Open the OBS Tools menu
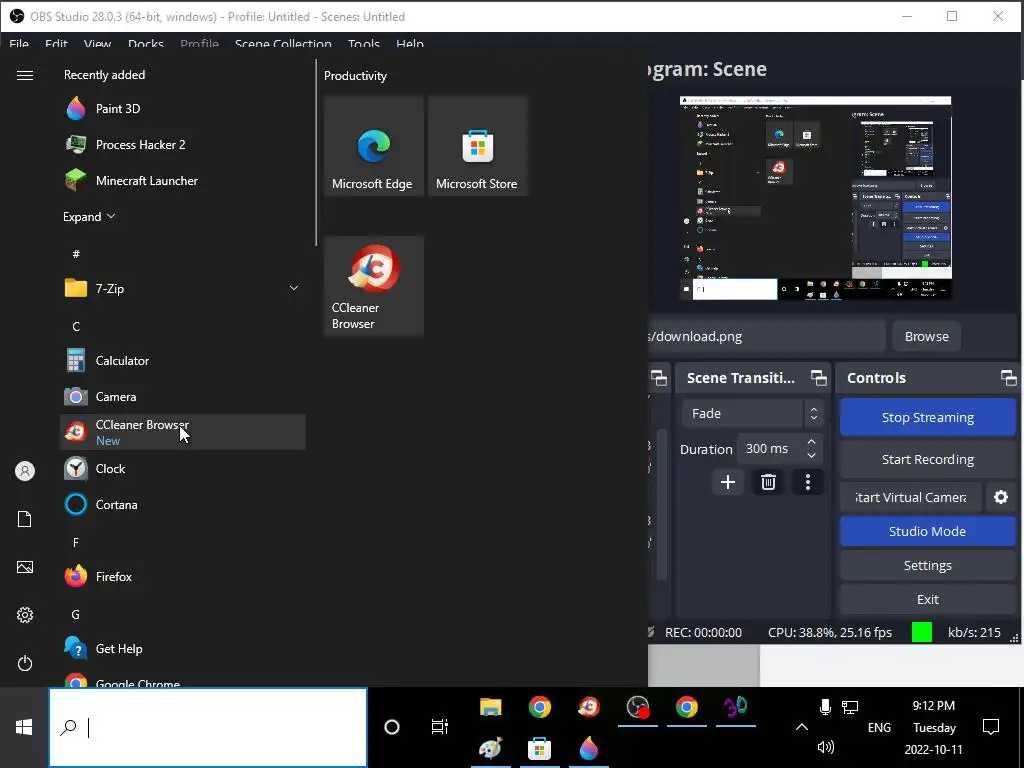Image resolution: width=1024 pixels, height=768 pixels. [364, 44]
